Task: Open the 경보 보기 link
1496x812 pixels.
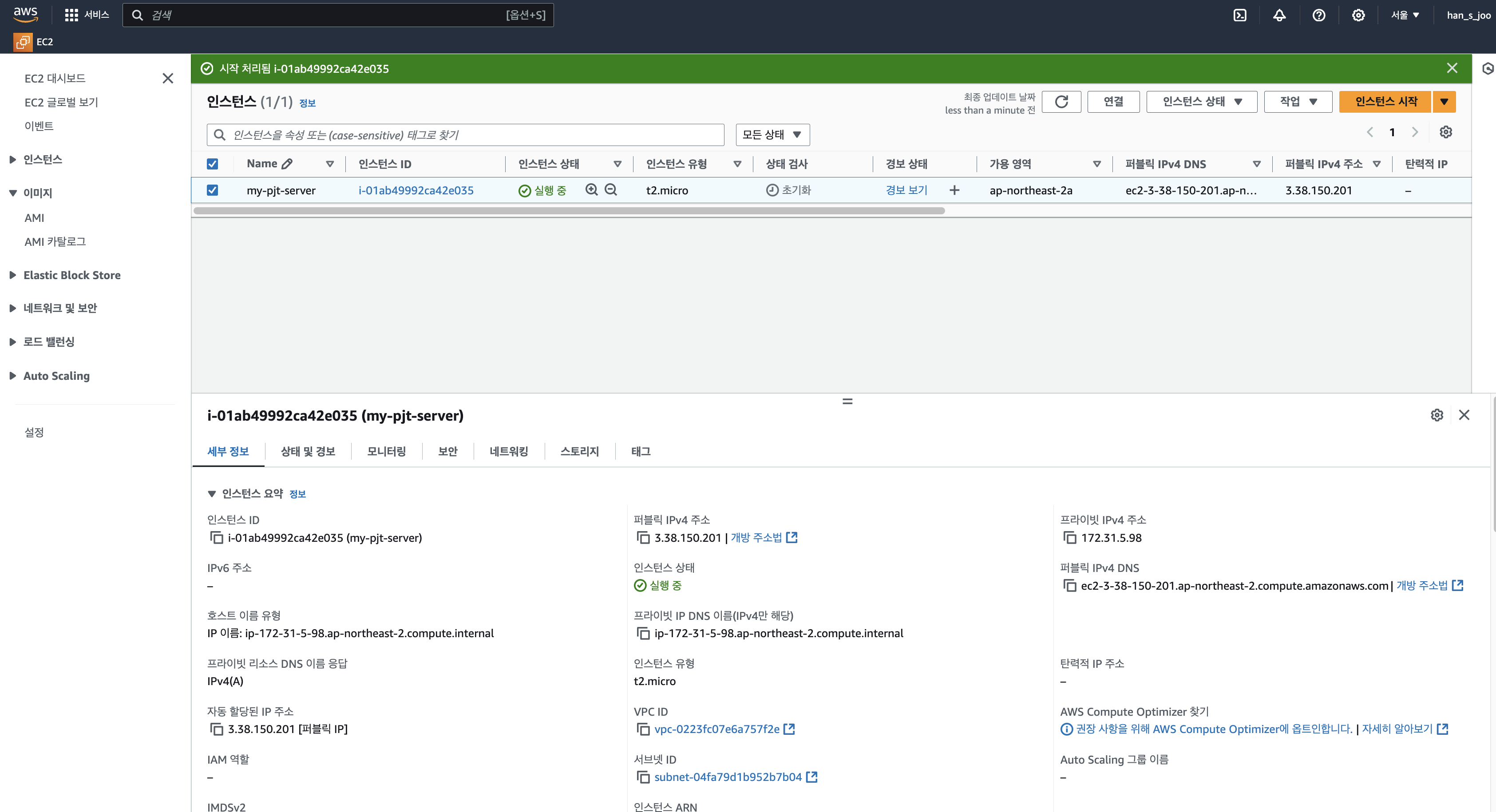Action: tap(906, 190)
